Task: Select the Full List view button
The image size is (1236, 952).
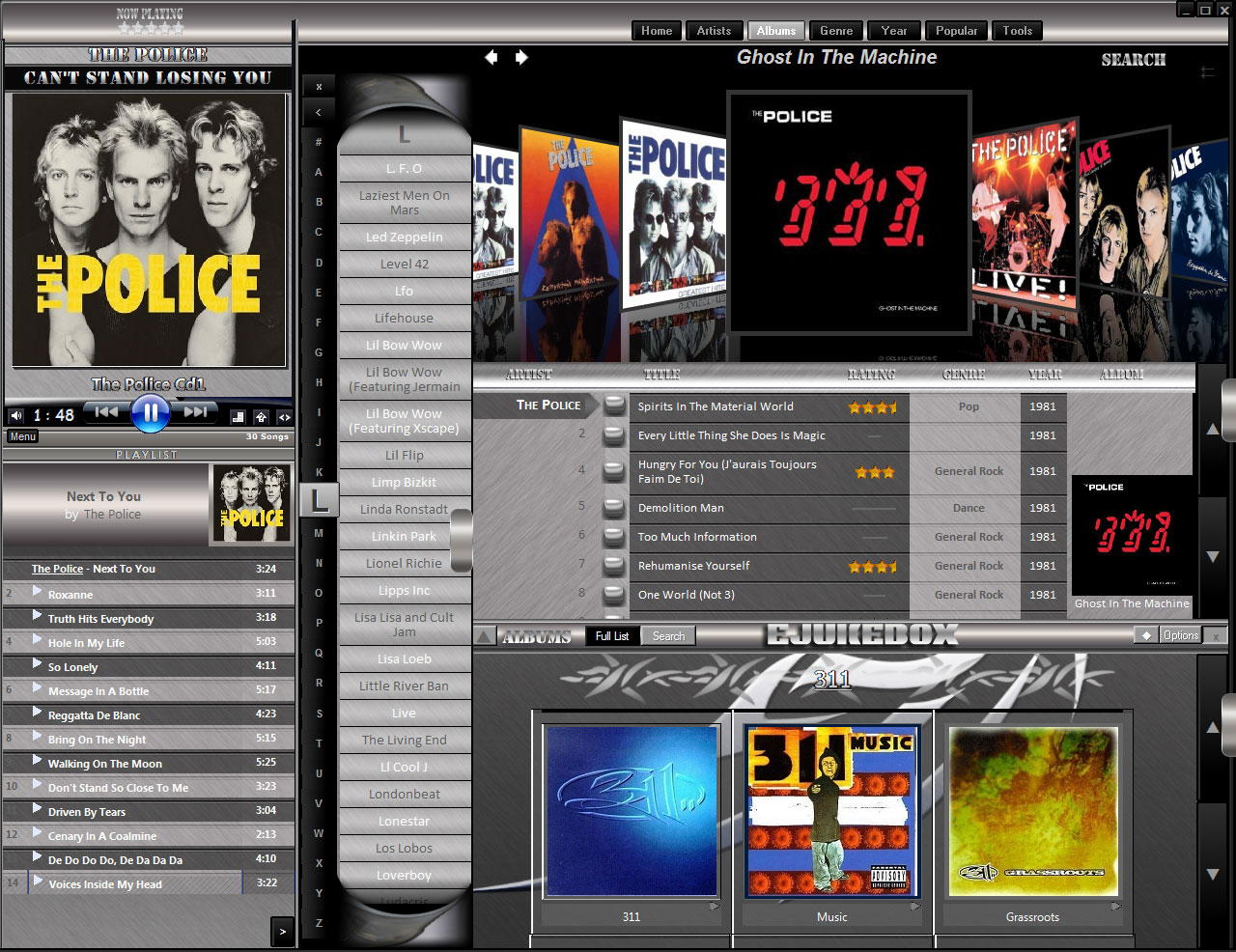Action: point(612,636)
